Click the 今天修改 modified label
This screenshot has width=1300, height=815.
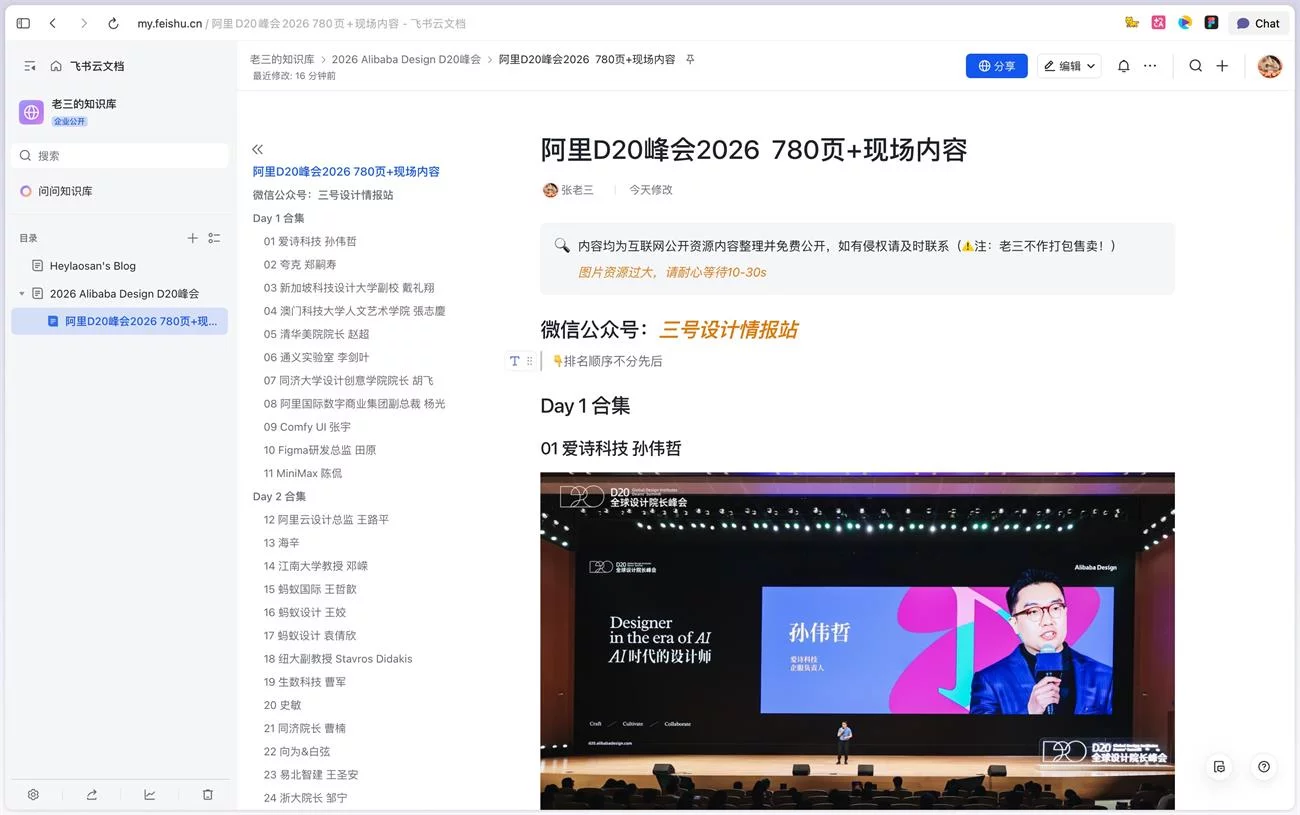coord(651,190)
